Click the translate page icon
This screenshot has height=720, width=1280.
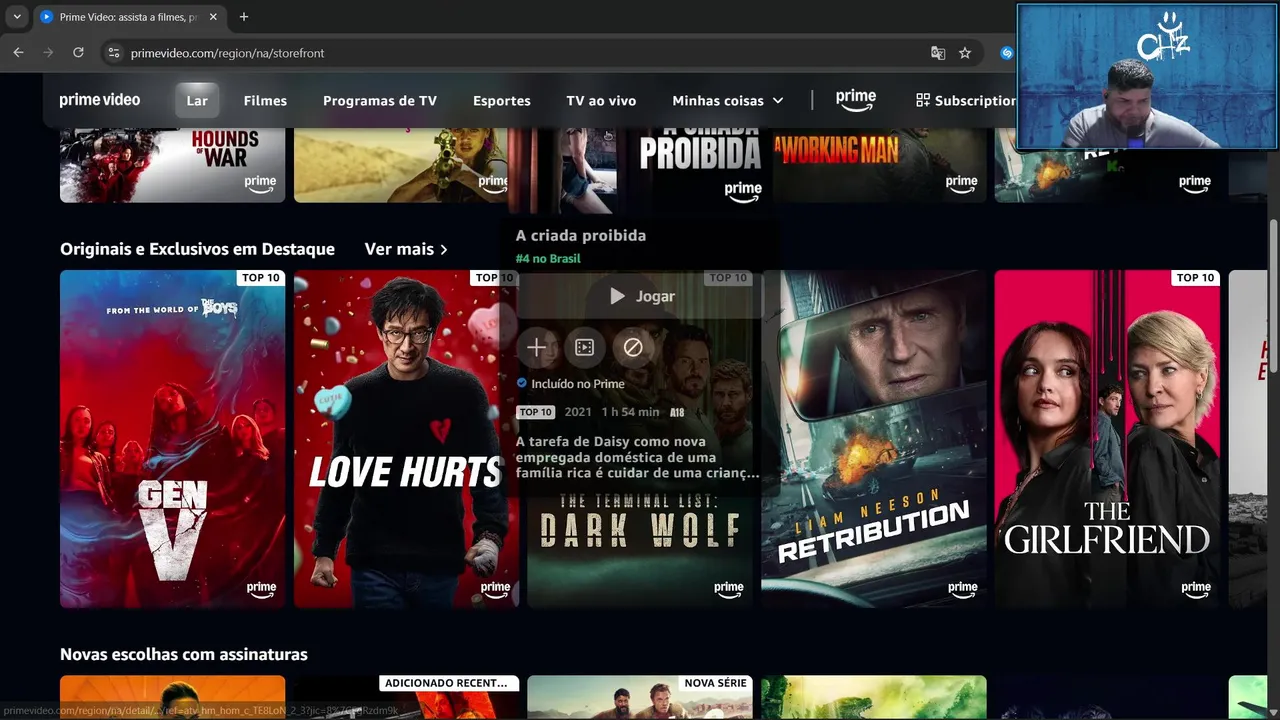point(938,53)
